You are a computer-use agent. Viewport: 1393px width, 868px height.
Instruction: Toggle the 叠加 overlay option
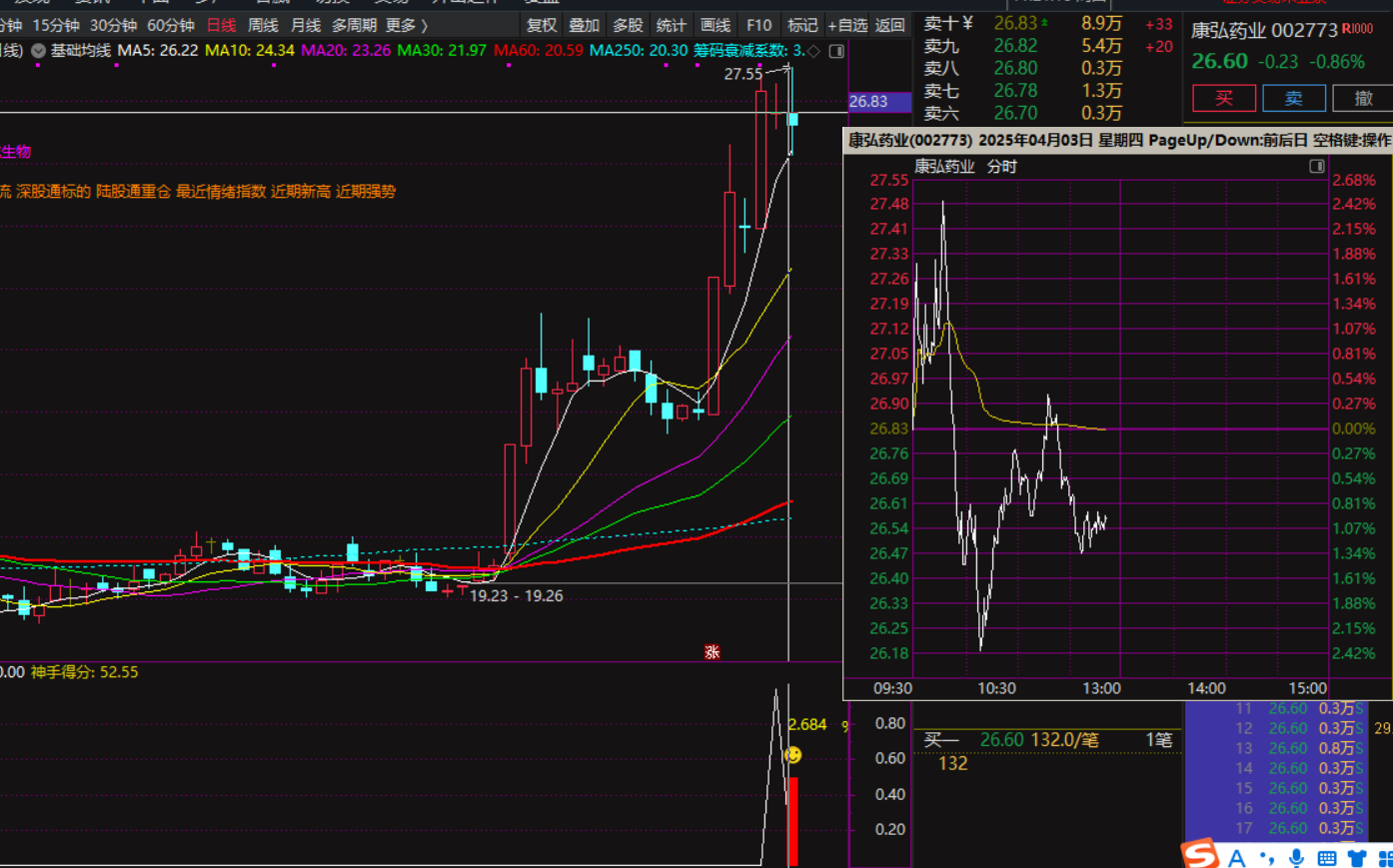coord(585,25)
